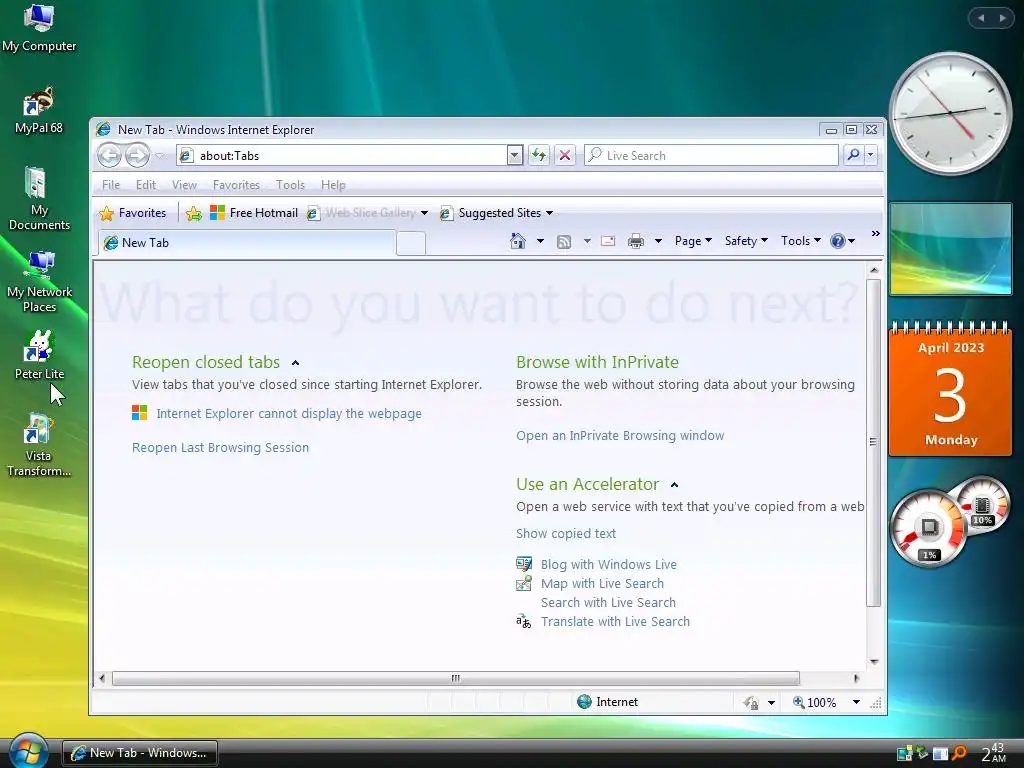Click Reopen Last Browsing Session link
The height and width of the screenshot is (768, 1024).
point(220,447)
